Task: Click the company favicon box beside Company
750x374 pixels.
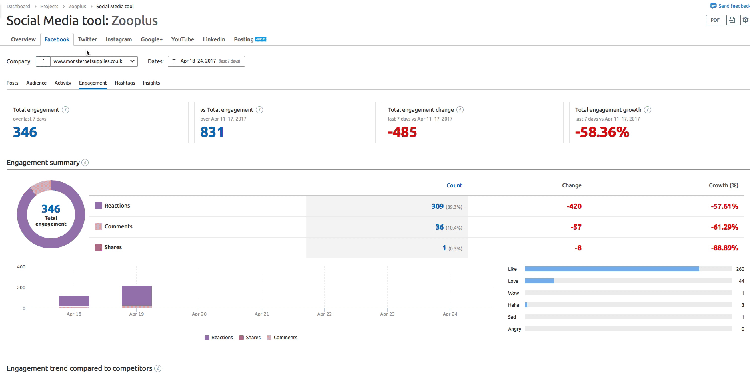Action: (43, 61)
